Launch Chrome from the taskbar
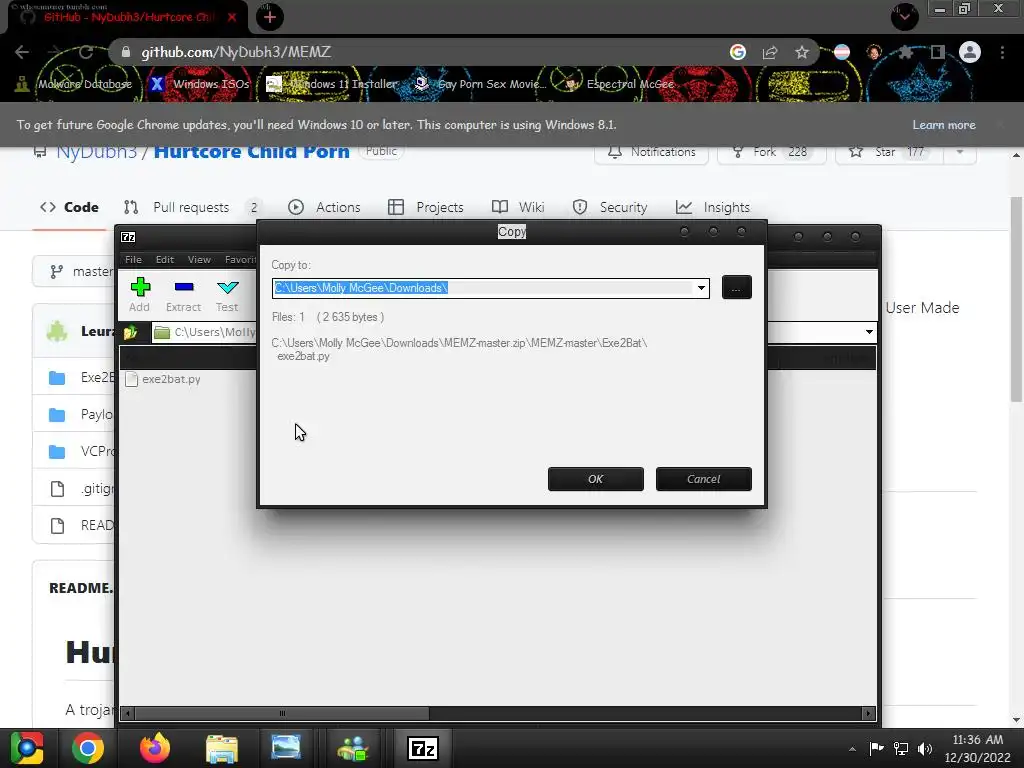1024x768 pixels. tap(88, 748)
